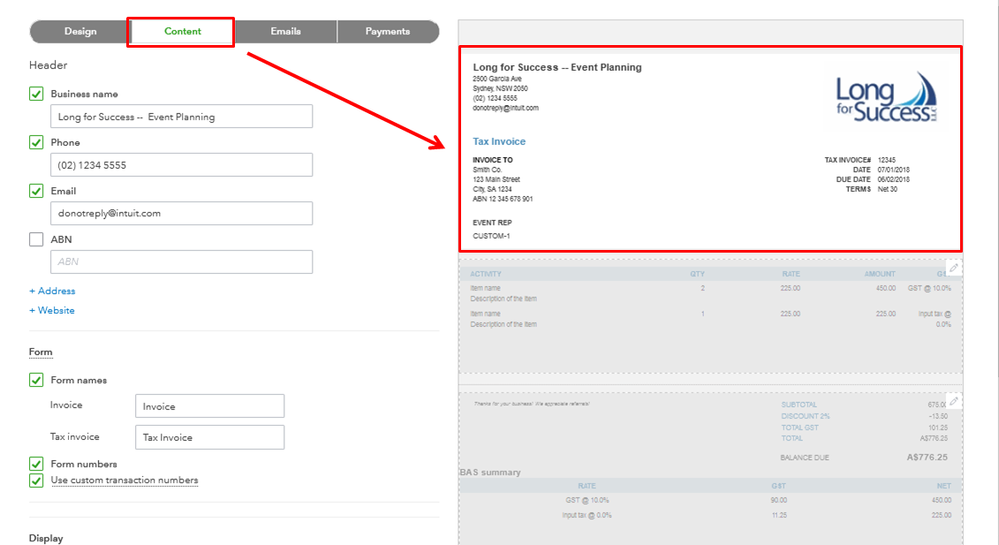The height and width of the screenshot is (545, 999).
Task: Click the Tax invoice form name field
Action: 210,437
